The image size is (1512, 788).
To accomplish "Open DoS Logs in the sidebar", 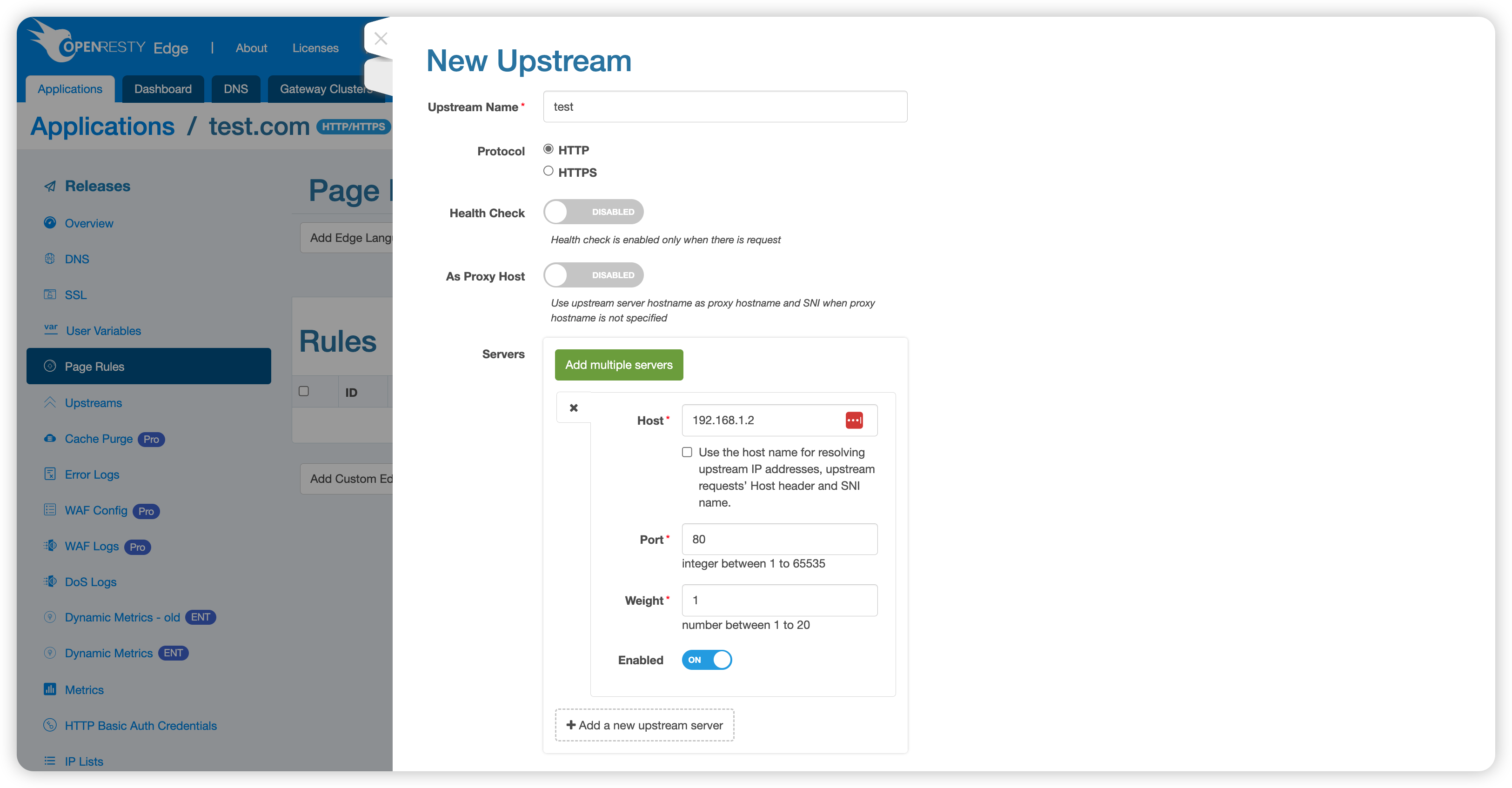I will coord(90,581).
